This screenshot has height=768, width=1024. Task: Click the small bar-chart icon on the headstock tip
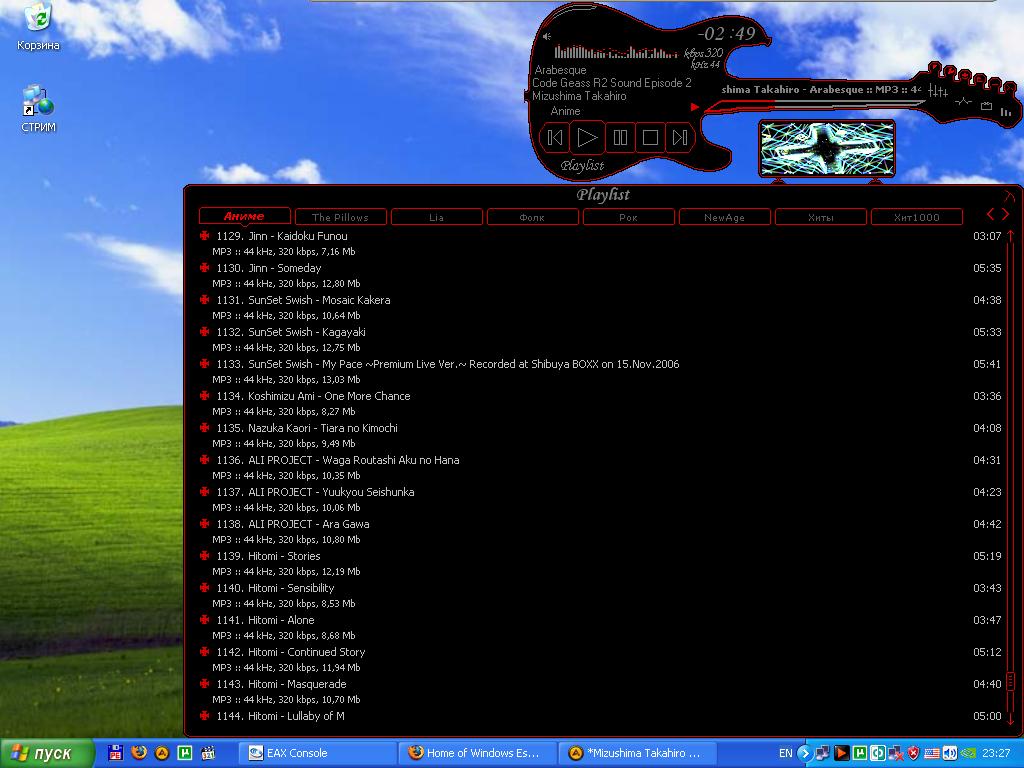[1006, 112]
